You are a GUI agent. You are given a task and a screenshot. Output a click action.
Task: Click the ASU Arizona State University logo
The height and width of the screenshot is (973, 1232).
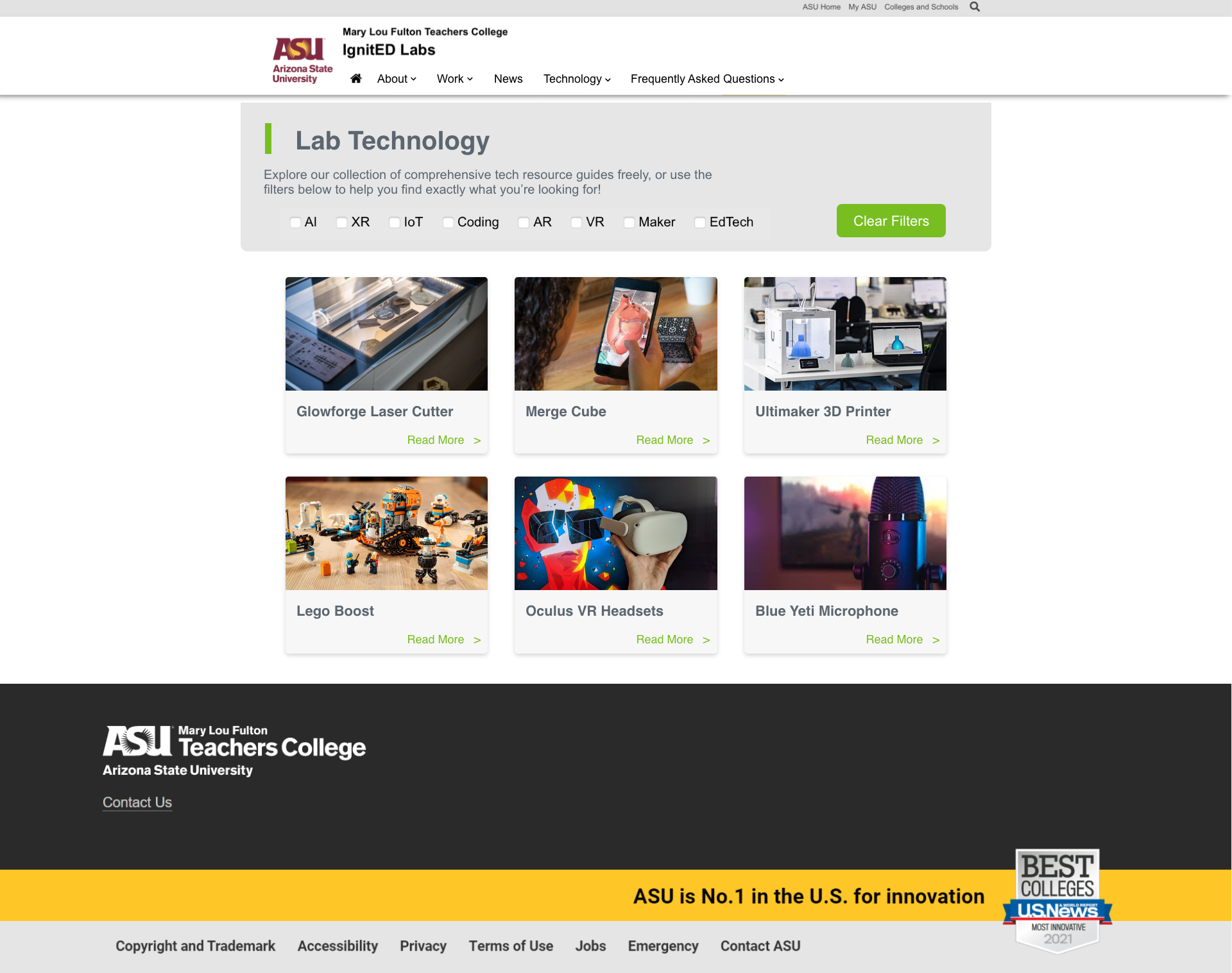coord(302,60)
